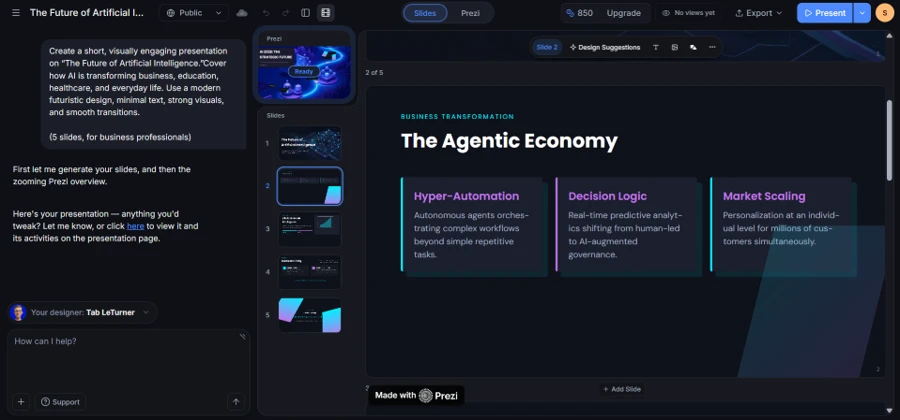Open the Public visibility dropdown
The image size is (900, 420).
coord(193,13)
